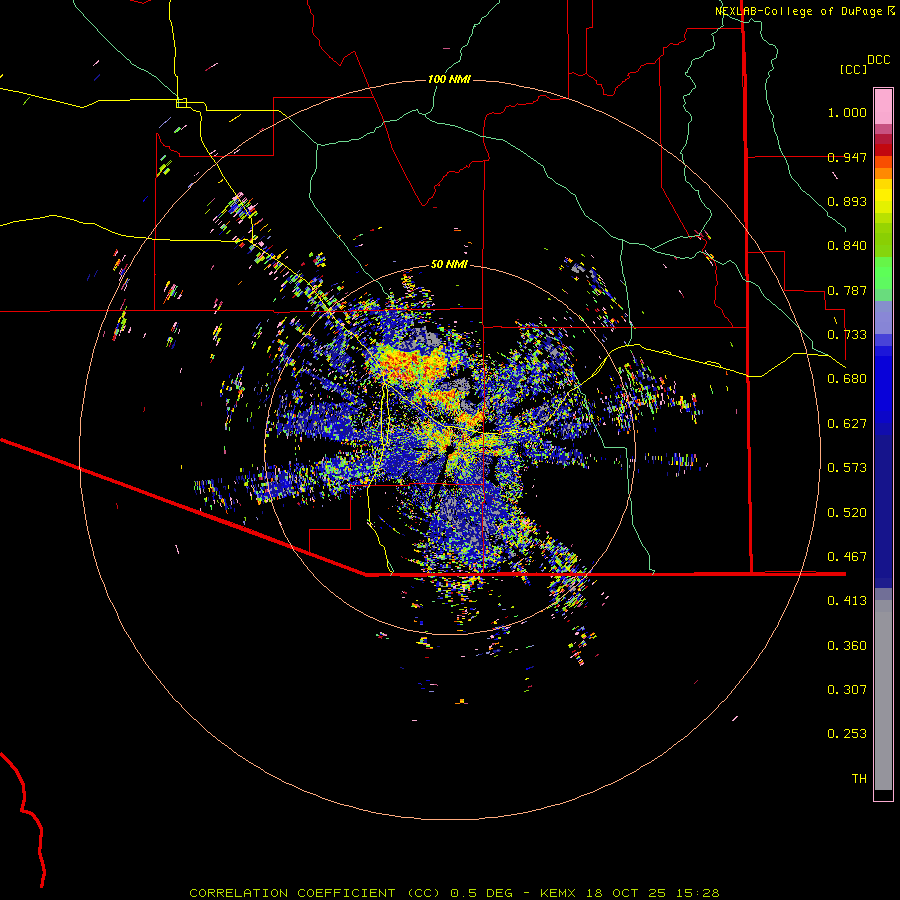Click the [CC] units label above scale
Image resolution: width=900 pixels, height=900 pixels.
(x=853, y=69)
